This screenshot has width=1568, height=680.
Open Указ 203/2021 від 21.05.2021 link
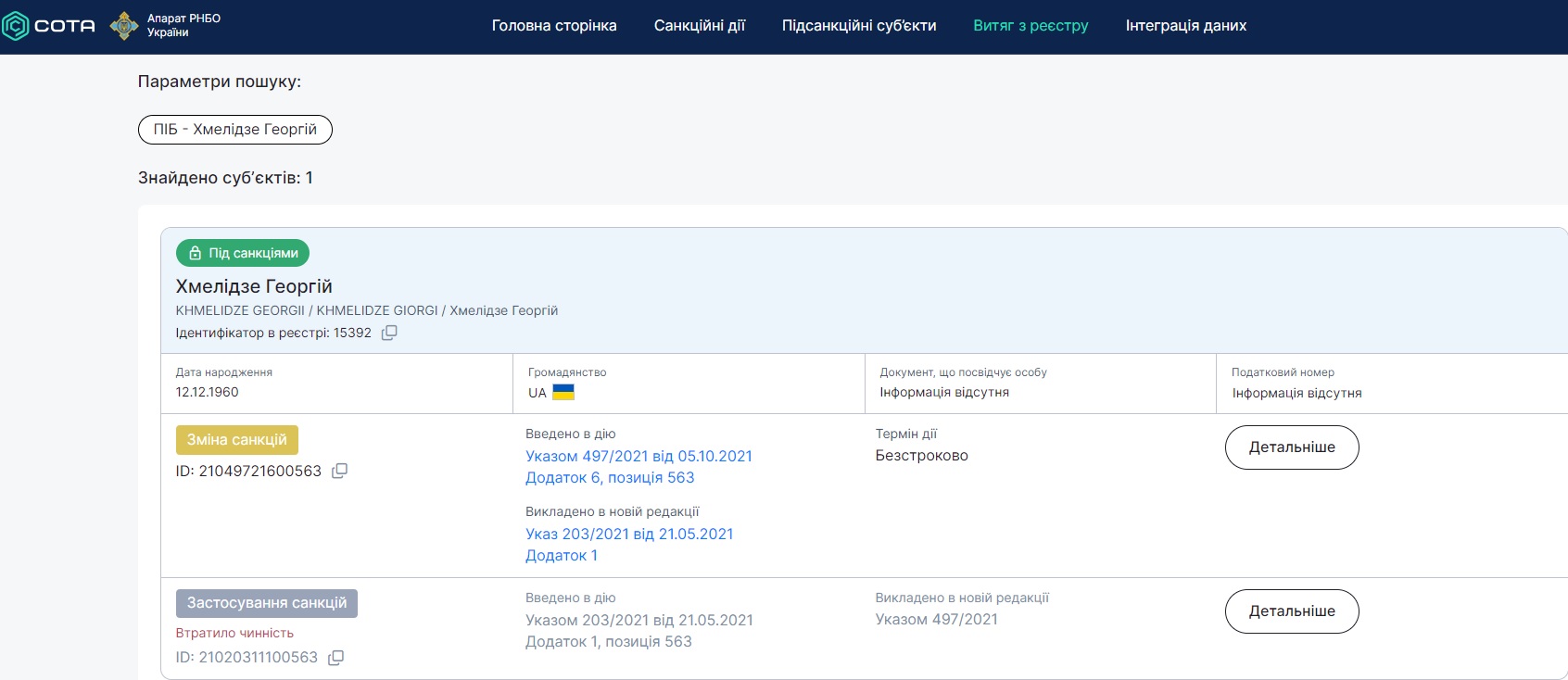click(x=629, y=534)
